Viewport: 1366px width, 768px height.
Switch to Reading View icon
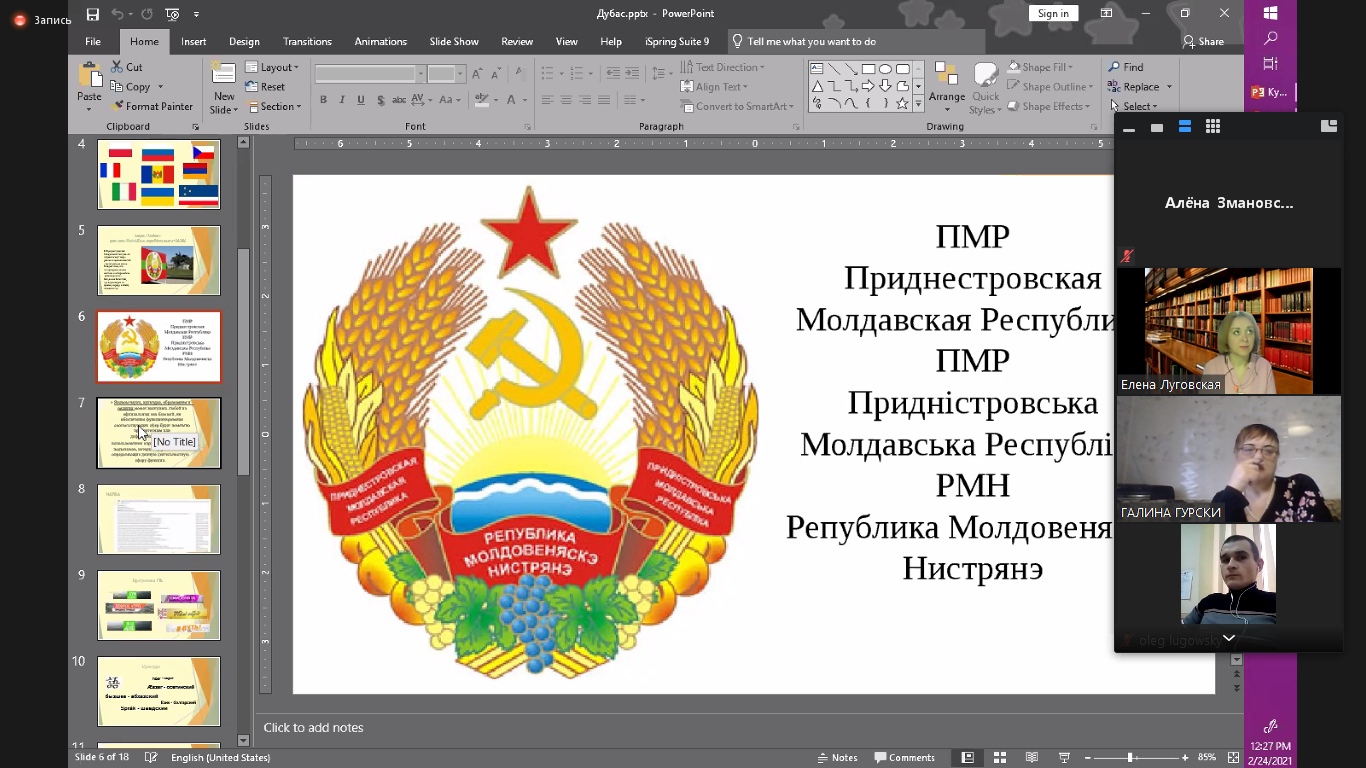click(1032, 758)
